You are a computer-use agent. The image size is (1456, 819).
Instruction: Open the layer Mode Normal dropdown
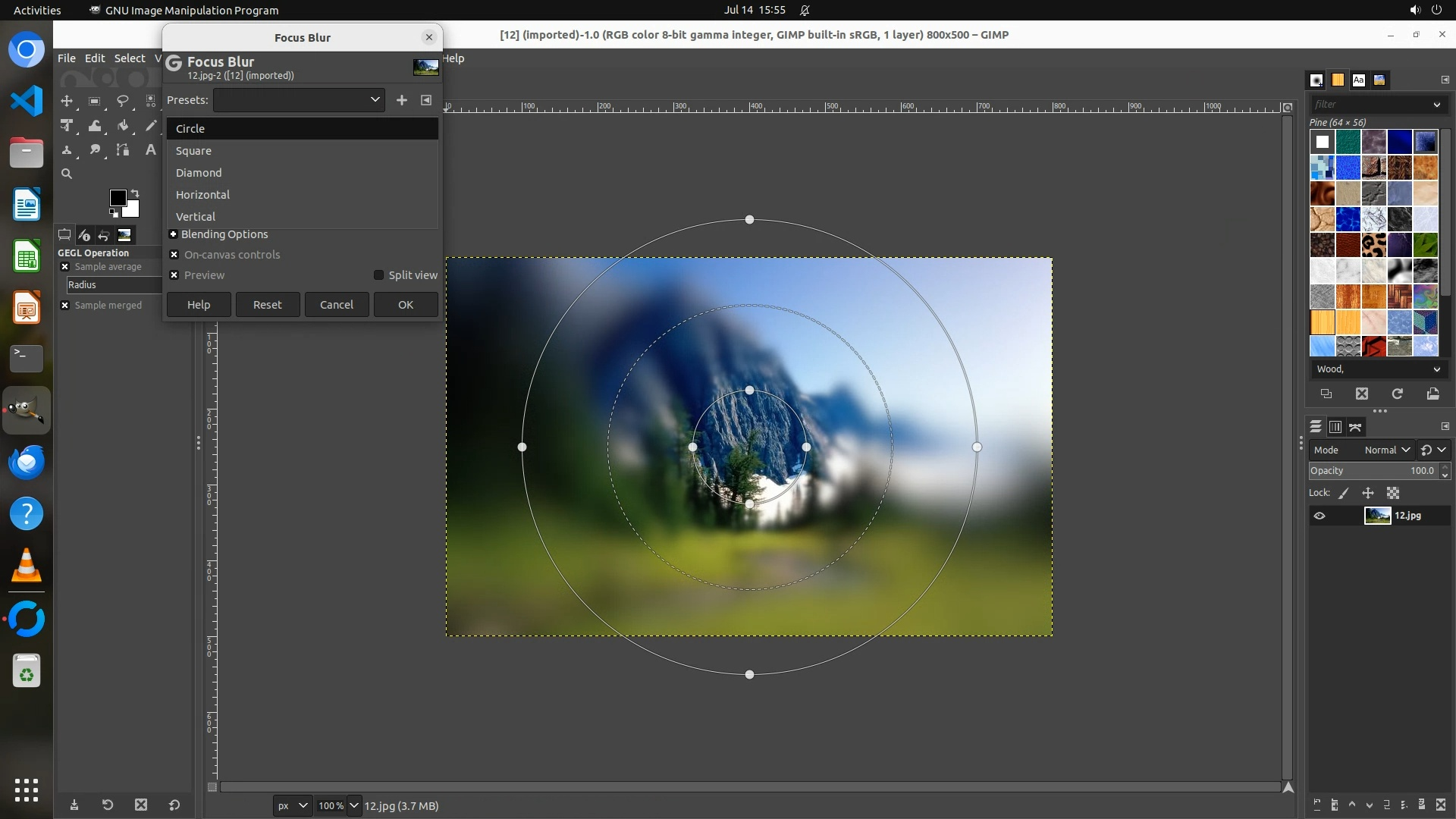pos(1386,450)
